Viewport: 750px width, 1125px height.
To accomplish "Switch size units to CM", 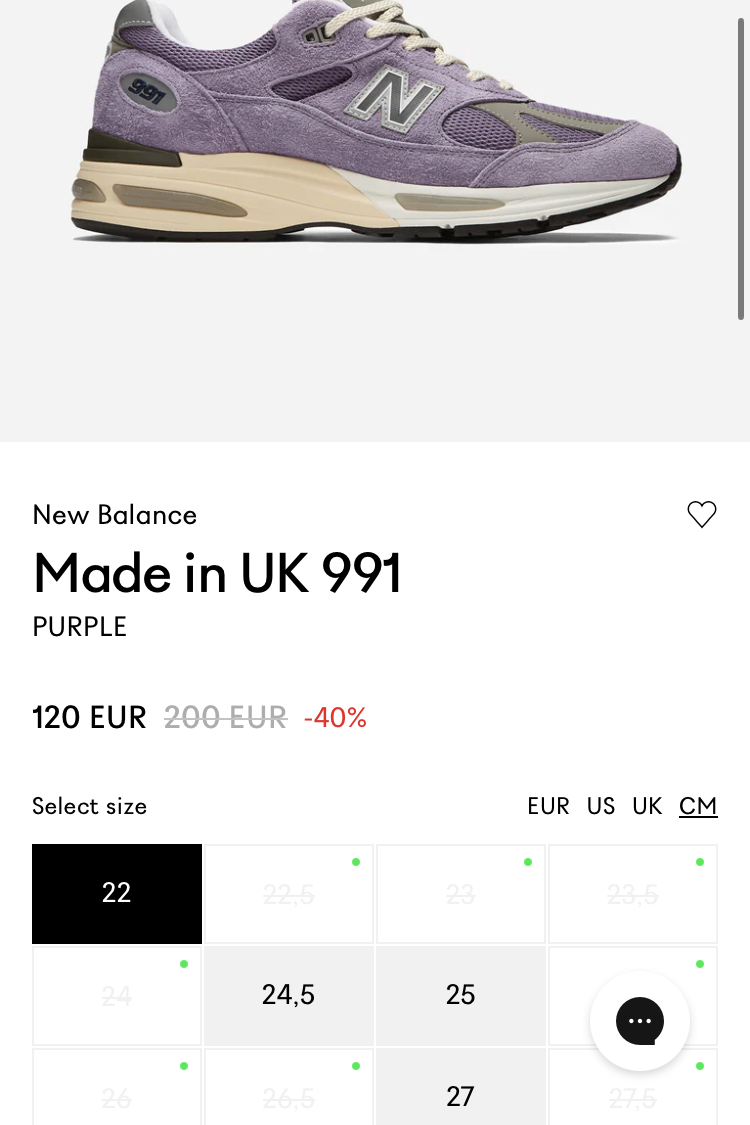I will pos(698,806).
